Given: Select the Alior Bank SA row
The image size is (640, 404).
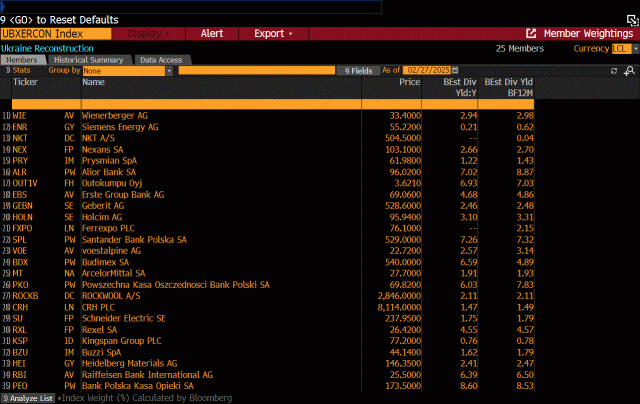Looking at the screenshot, I should (x=267, y=172).
